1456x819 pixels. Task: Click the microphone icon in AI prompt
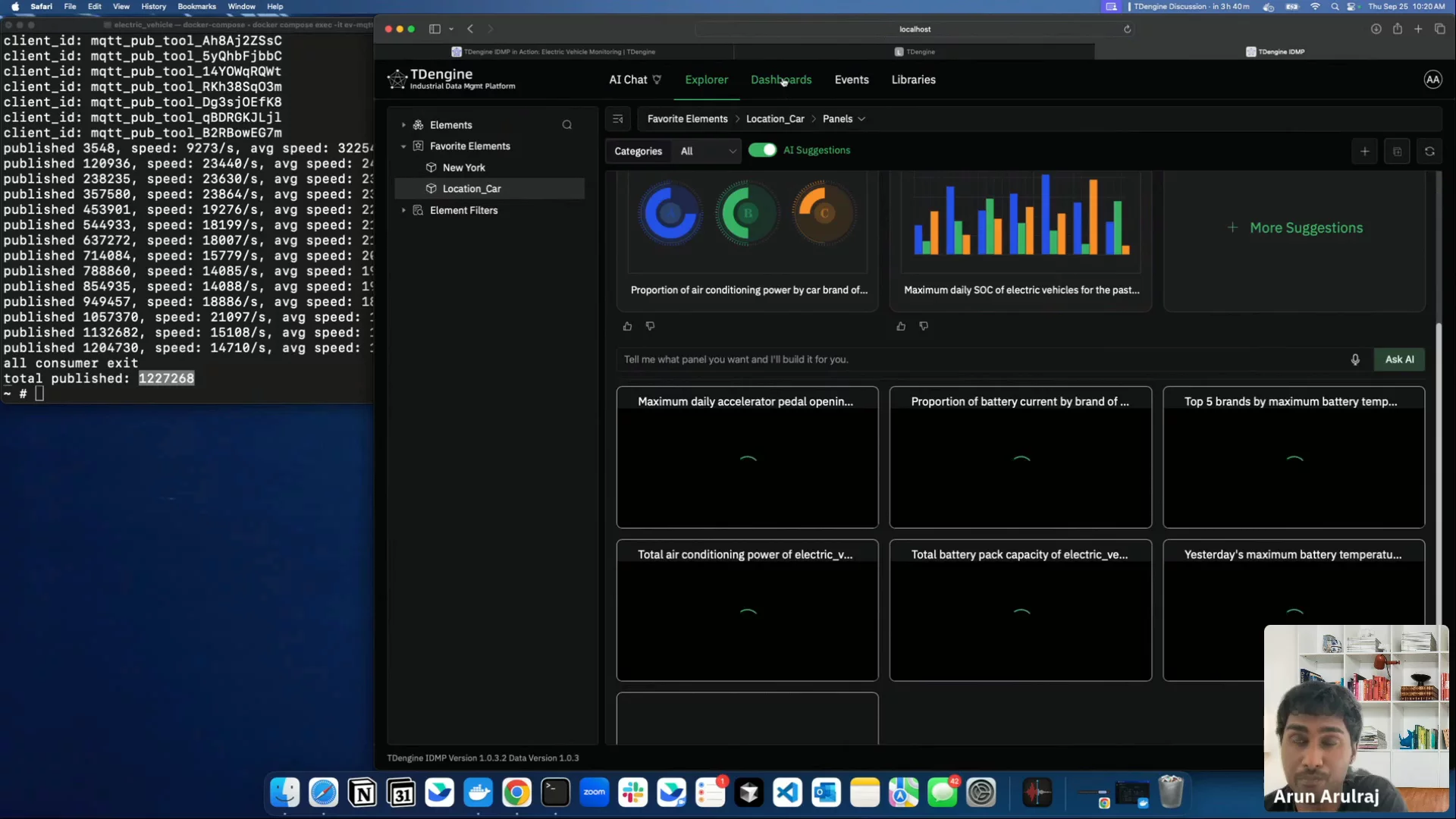[1355, 359]
